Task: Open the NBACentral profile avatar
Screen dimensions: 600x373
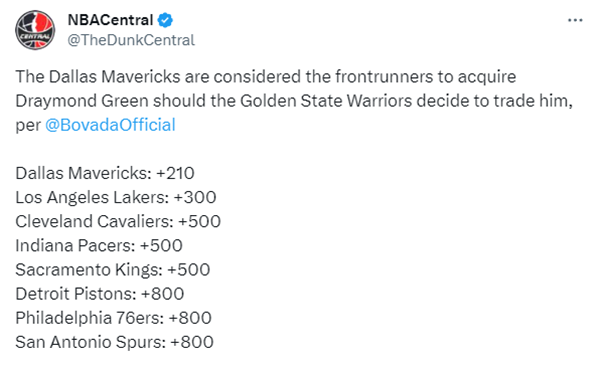Action: click(35, 30)
